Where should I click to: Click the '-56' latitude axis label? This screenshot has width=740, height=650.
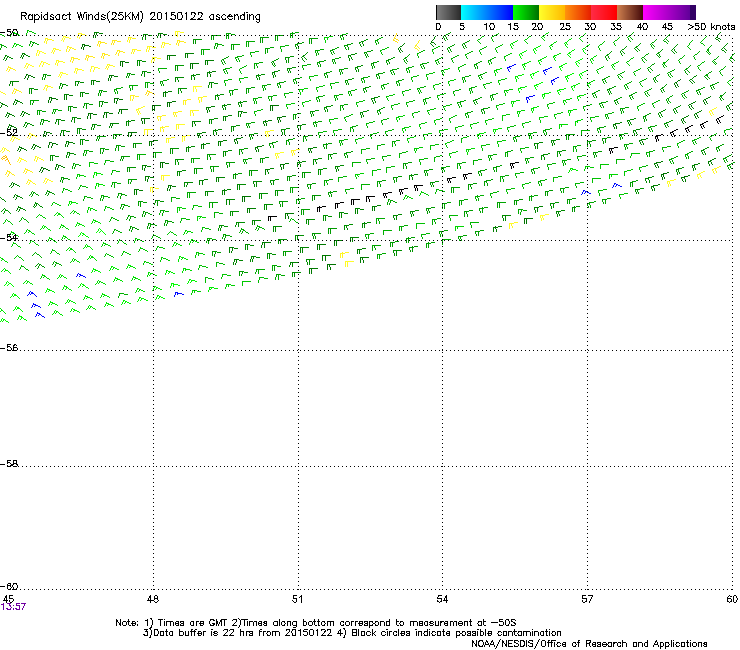click(x=9, y=348)
